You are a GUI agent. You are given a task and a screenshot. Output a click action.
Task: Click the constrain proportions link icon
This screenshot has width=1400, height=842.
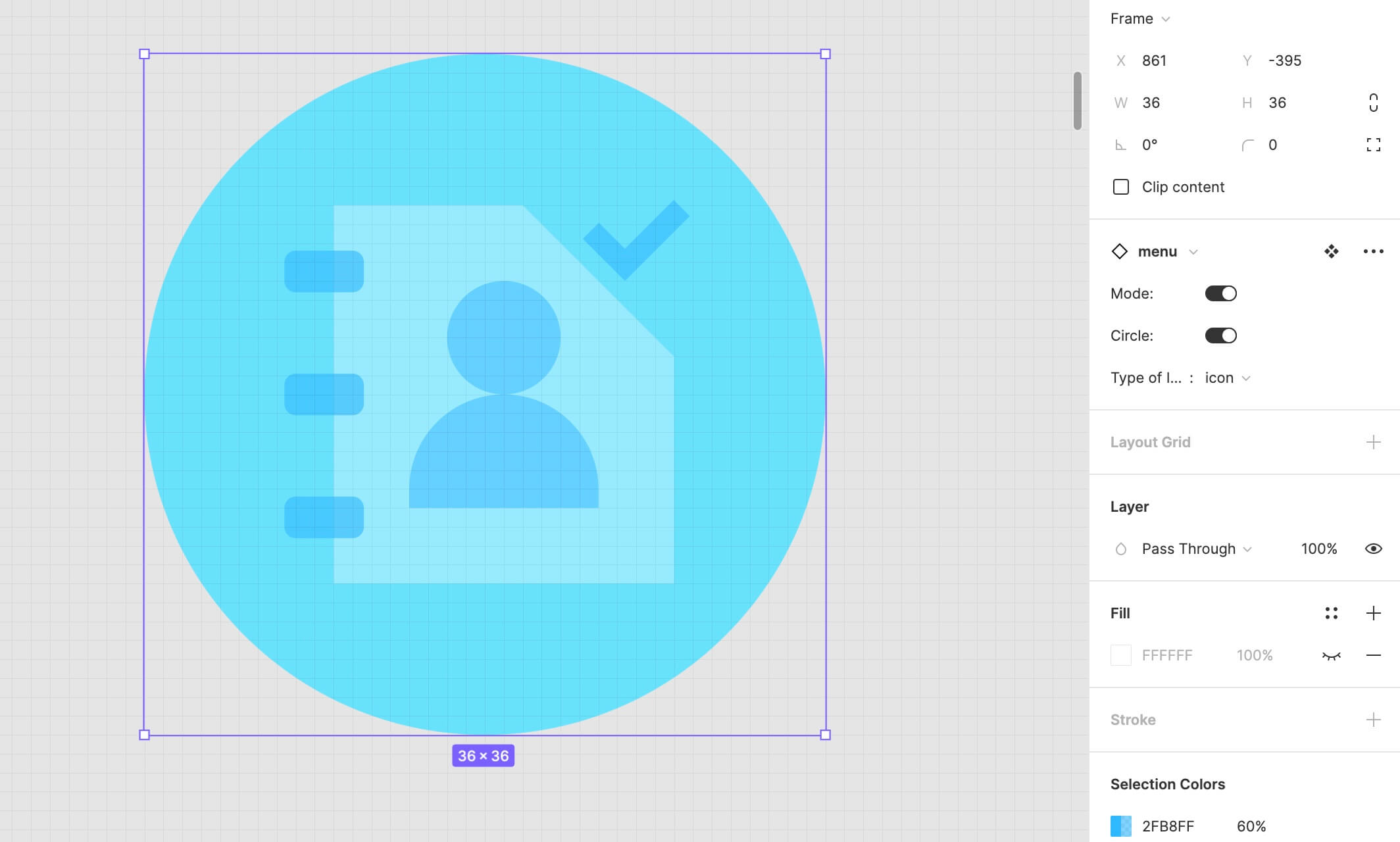pos(1373,103)
